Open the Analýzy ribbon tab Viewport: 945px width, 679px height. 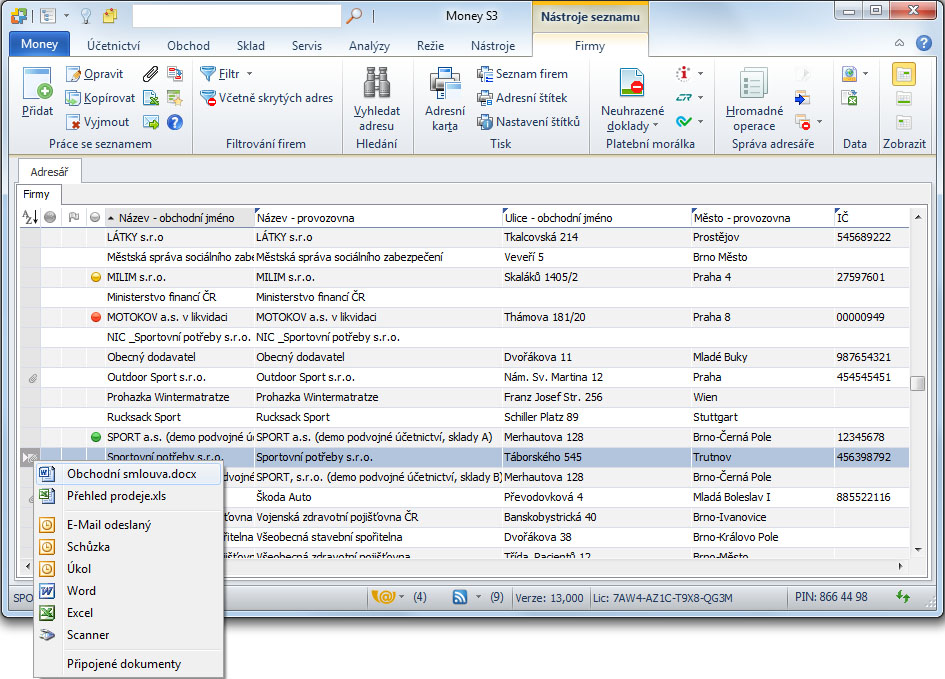pos(369,46)
